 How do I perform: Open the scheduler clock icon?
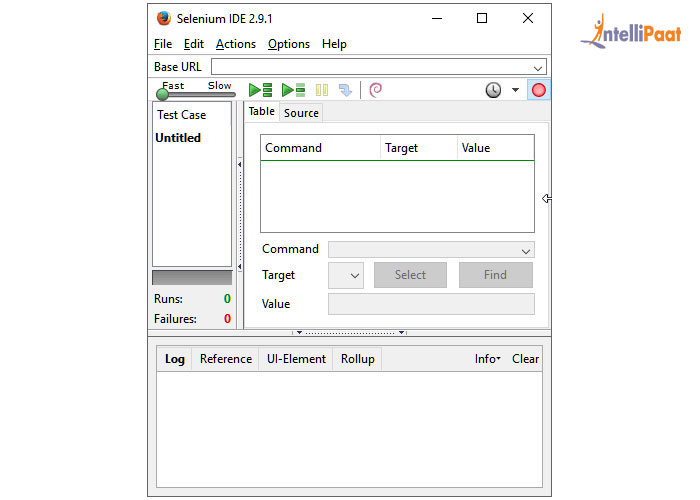pyautogui.click(x=493, y=90)
